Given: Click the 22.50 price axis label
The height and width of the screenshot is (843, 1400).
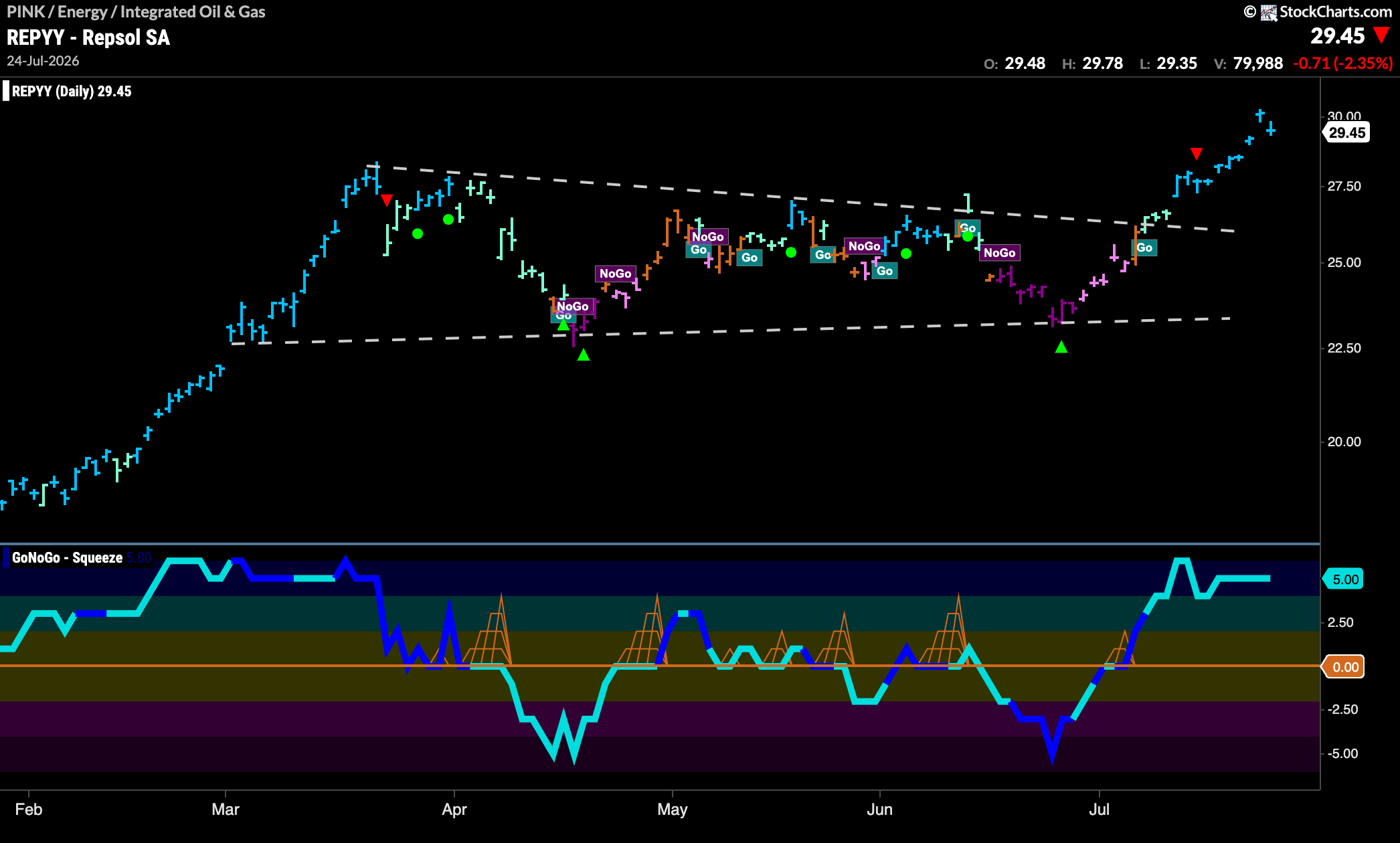Looking at the screenshot, I should point(1344,348).
